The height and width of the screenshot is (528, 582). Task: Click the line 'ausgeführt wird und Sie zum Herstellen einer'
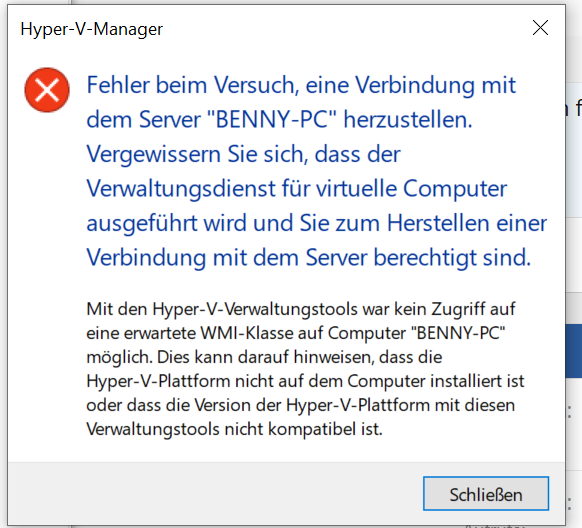(317, 223)
